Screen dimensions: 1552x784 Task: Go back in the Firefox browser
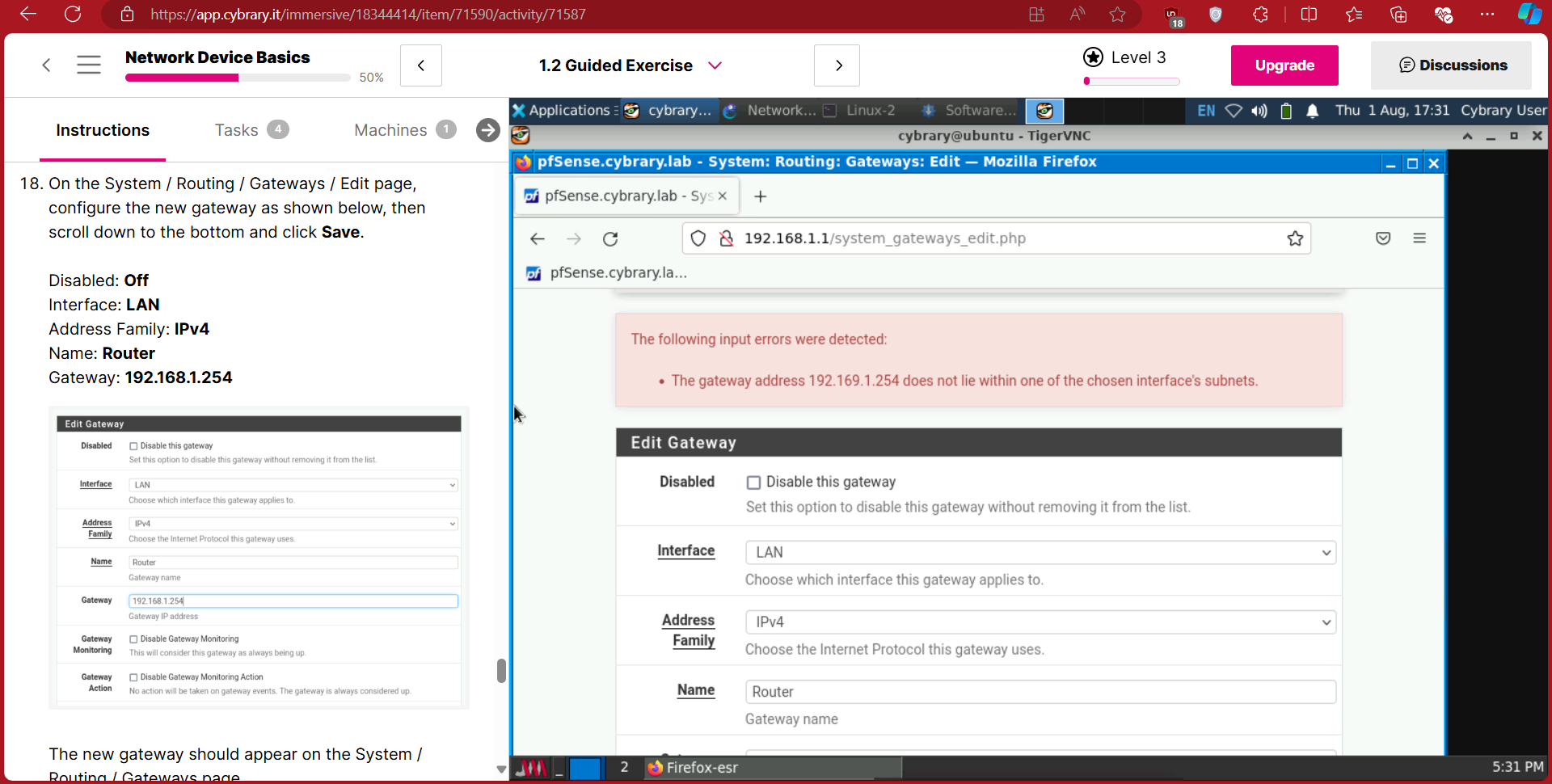(x=538, y=238)
